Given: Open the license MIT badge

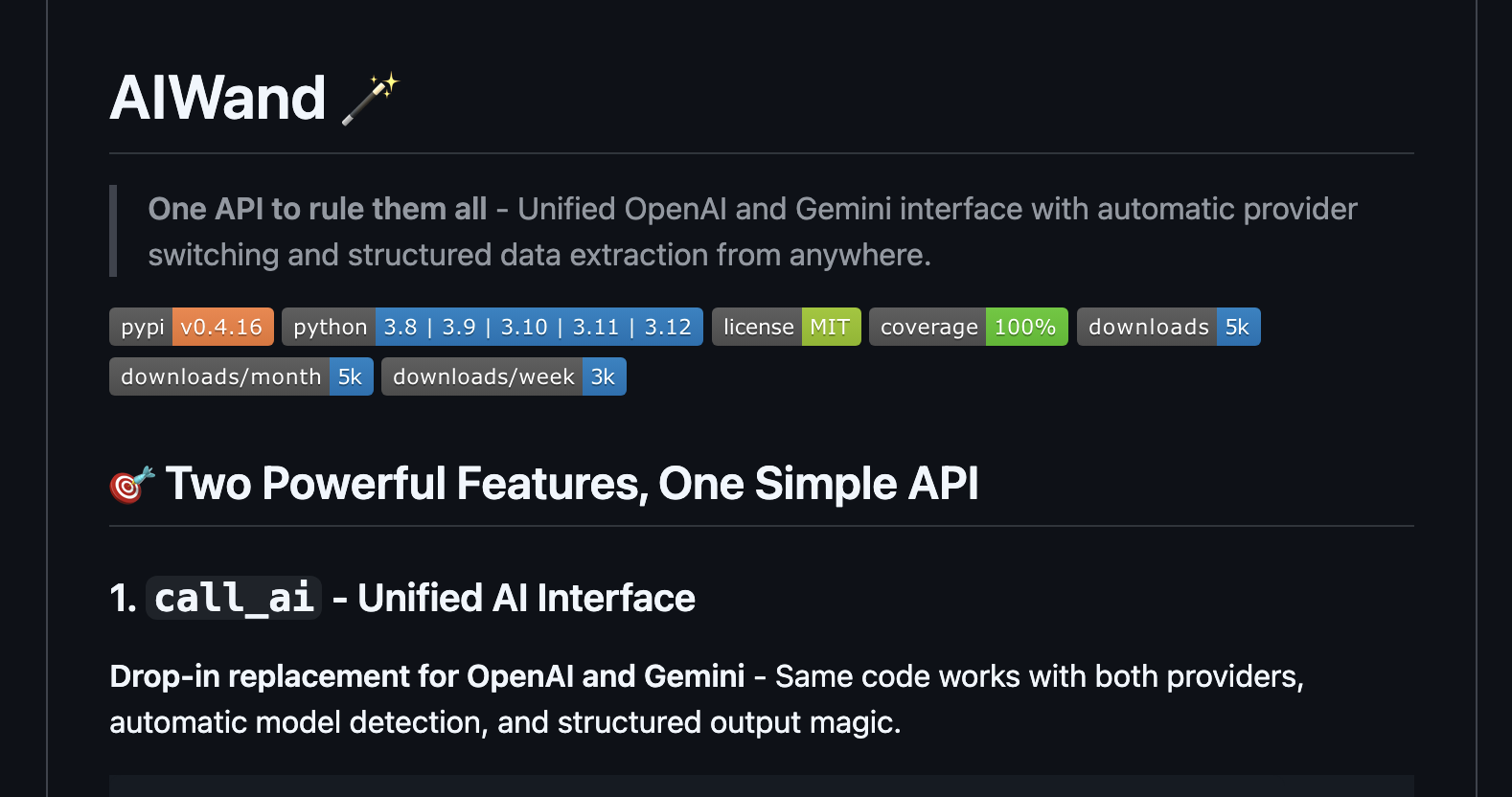Looking at the screenshot, I should tap(786, 327).
